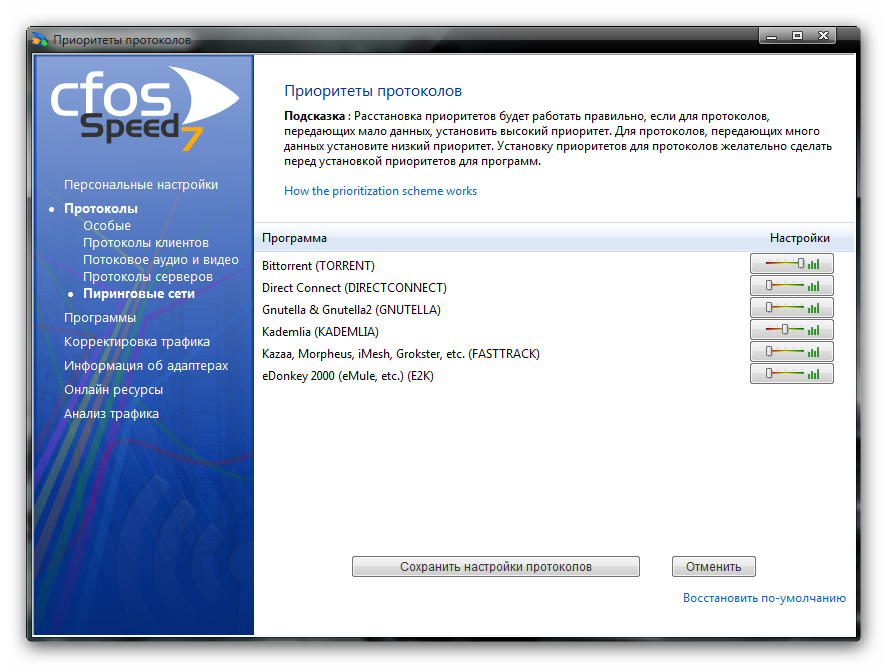Click the window title bar app icon
The height and width of the screenshot is (669, 888).
[40, 40]
